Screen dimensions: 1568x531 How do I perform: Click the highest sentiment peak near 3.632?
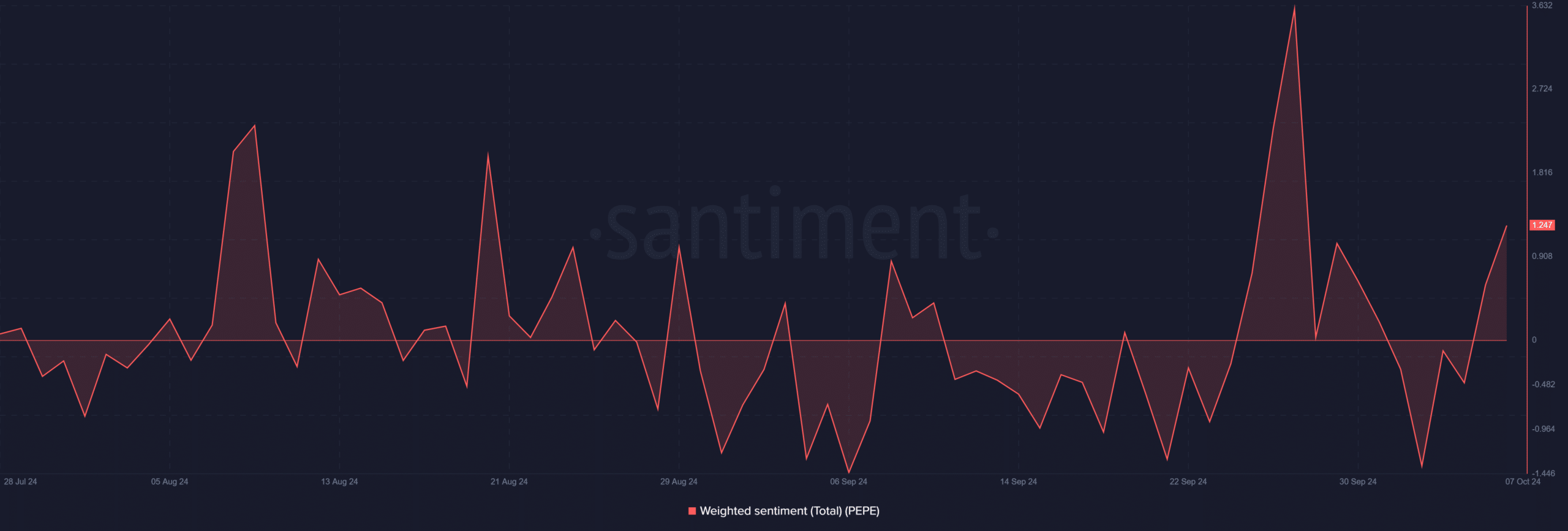click(x=1294, y=7)
